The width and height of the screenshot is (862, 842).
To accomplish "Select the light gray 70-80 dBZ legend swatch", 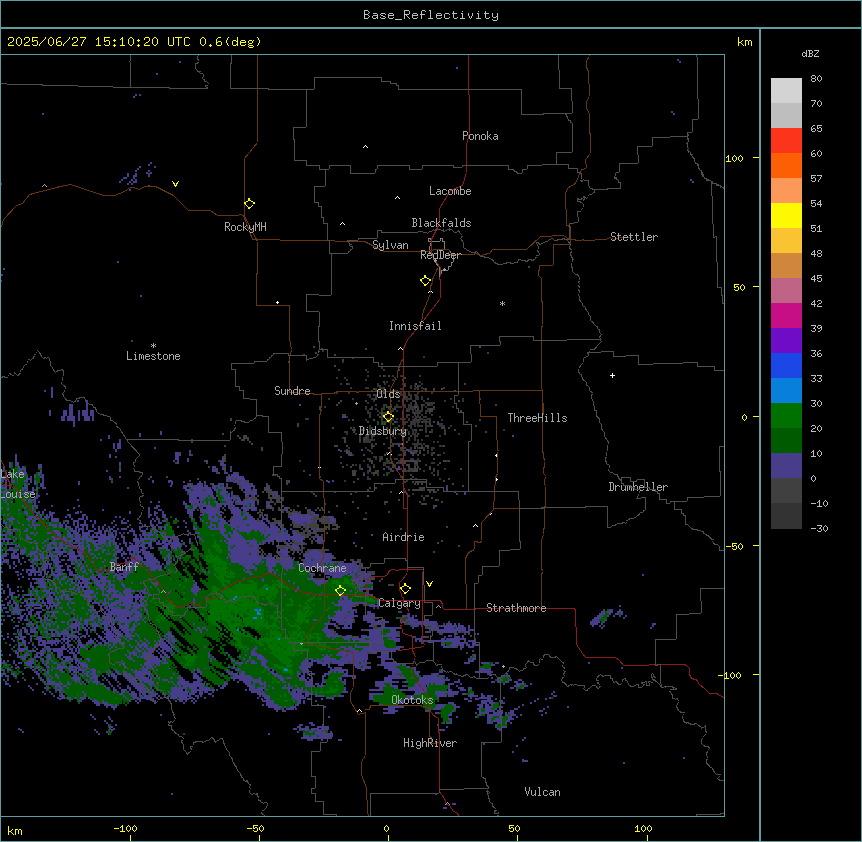I will click(786, 91).
